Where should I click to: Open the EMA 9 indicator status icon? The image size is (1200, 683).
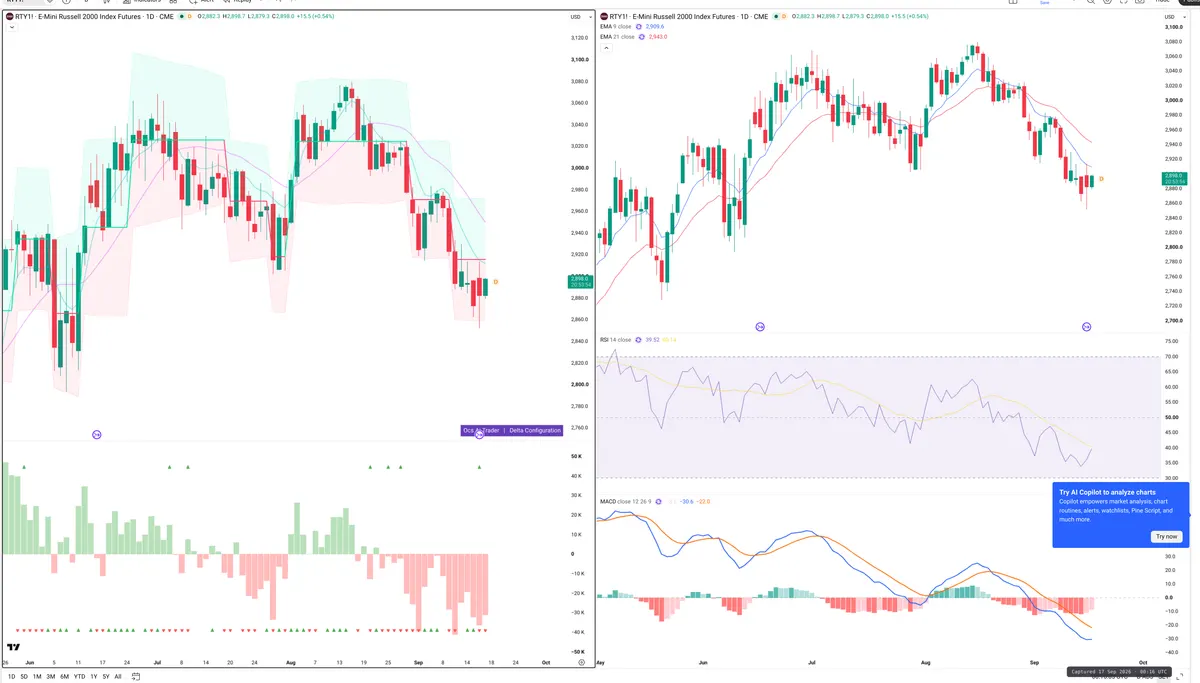(639, 26)
